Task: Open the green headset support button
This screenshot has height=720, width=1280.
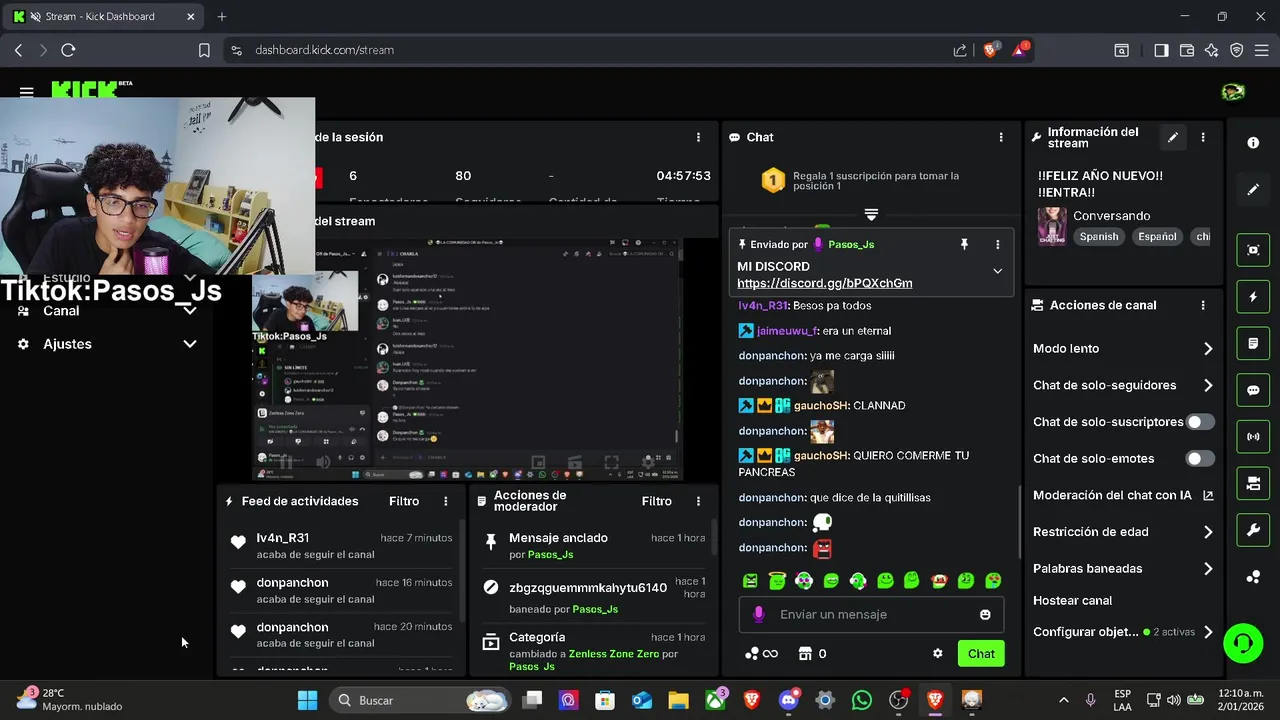Action: 1243,642
